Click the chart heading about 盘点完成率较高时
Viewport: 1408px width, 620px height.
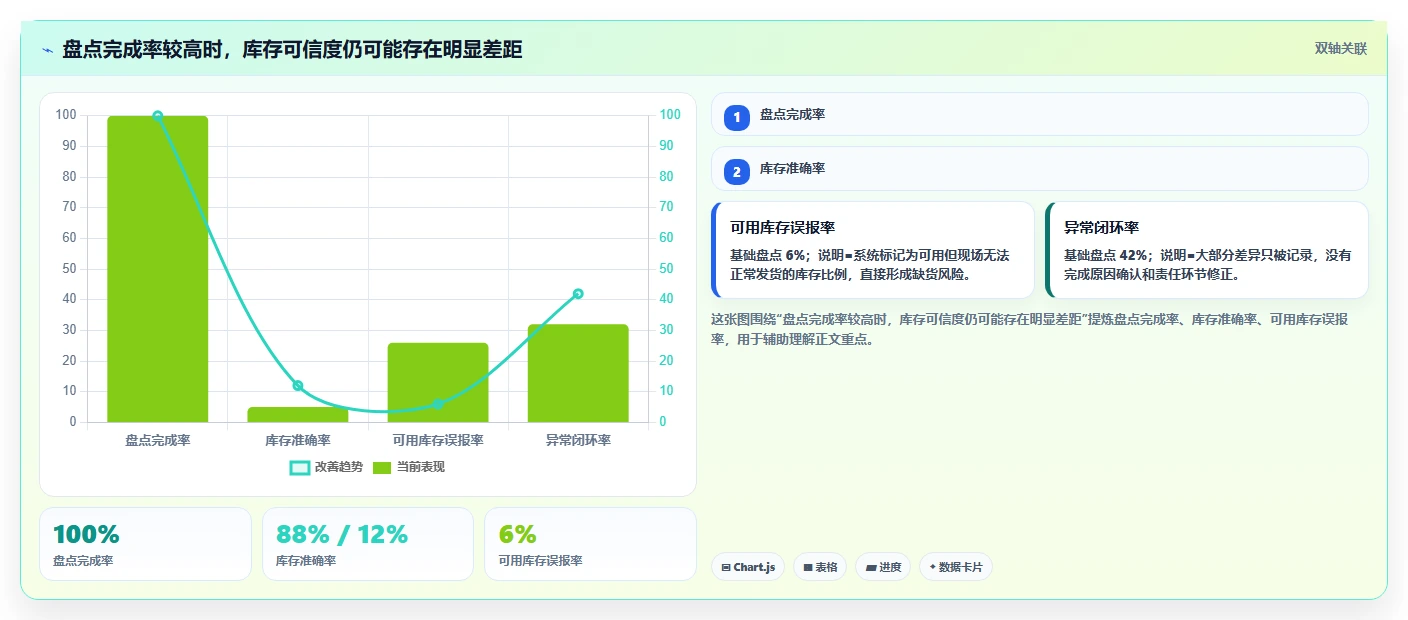coord(292,50)
